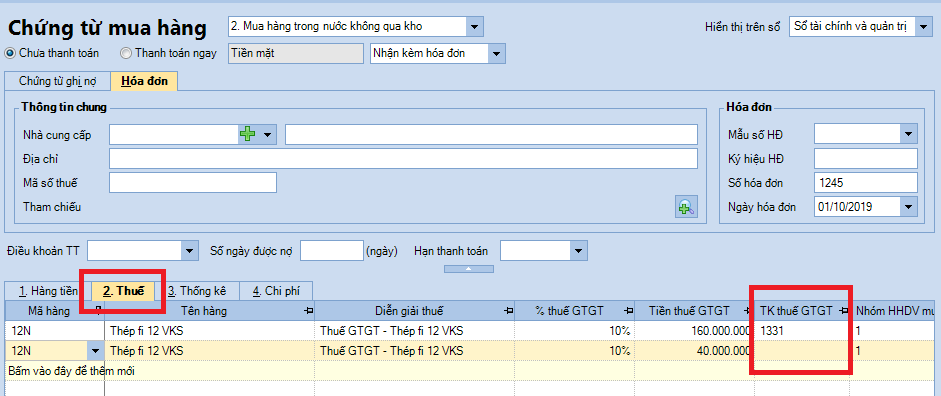The width and height of the screenshot is (941, 396).
Task: Open the 1. Hàng tiền tab
Action: pos(48,292)
